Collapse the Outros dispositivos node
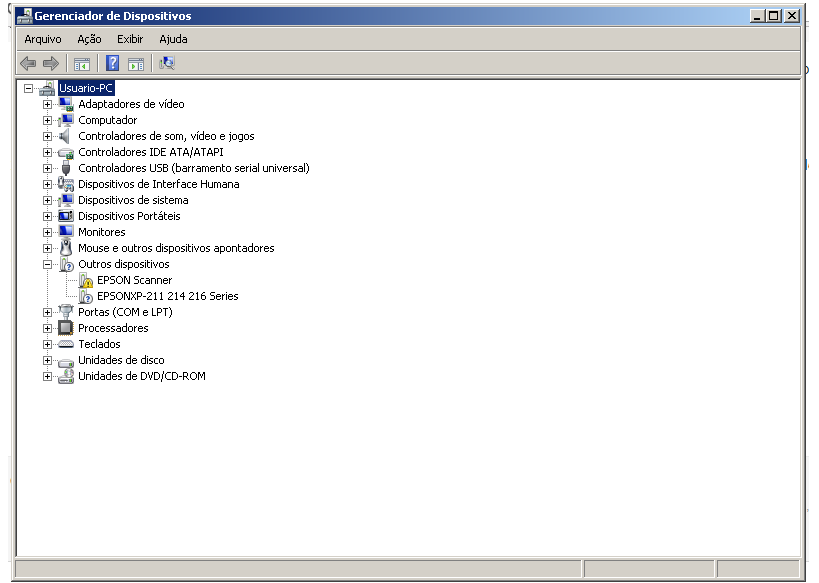Screen dimensions: 819x583 [x=47, y=265]
